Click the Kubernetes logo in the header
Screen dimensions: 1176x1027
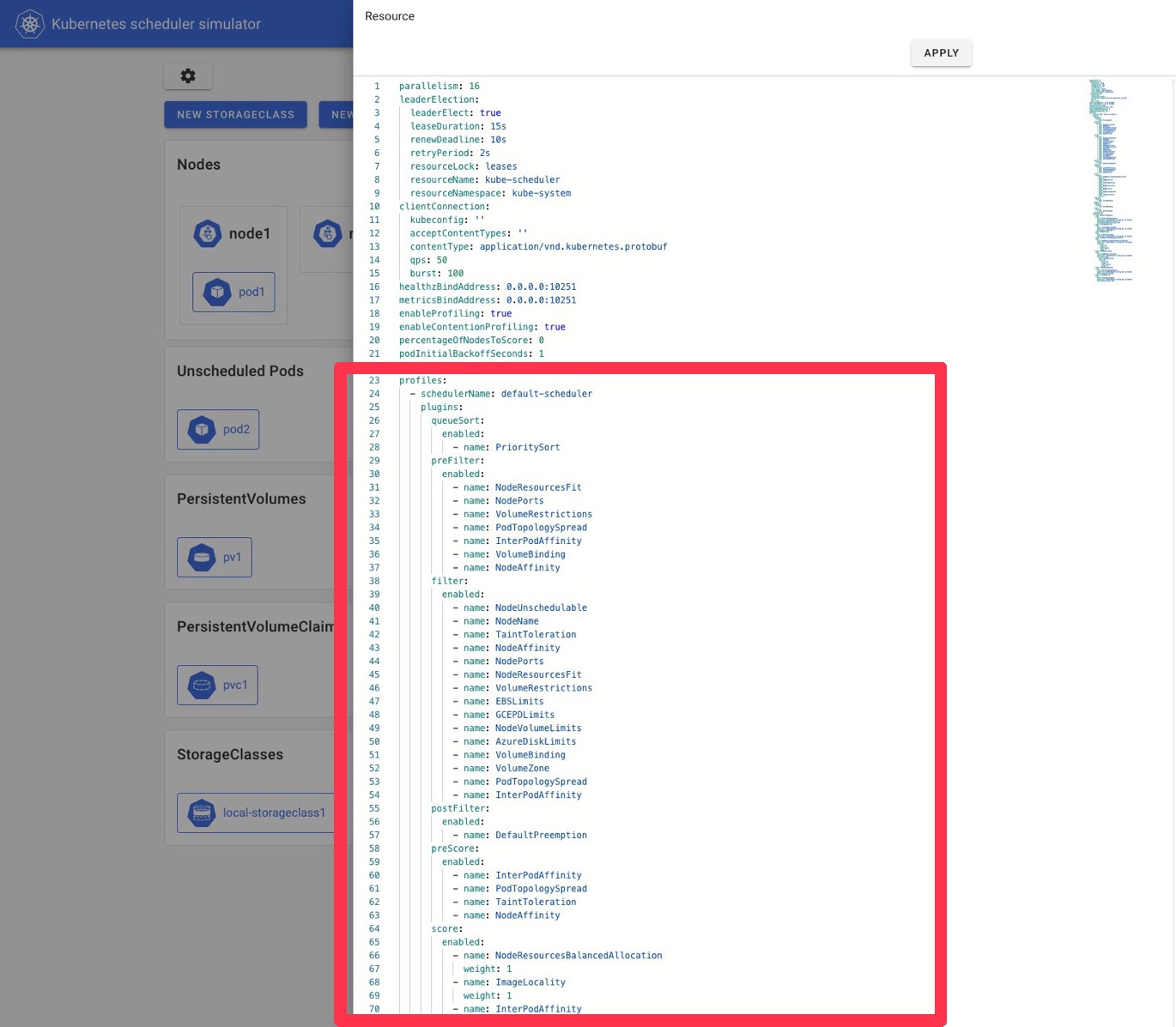click(x=30, y=24)
